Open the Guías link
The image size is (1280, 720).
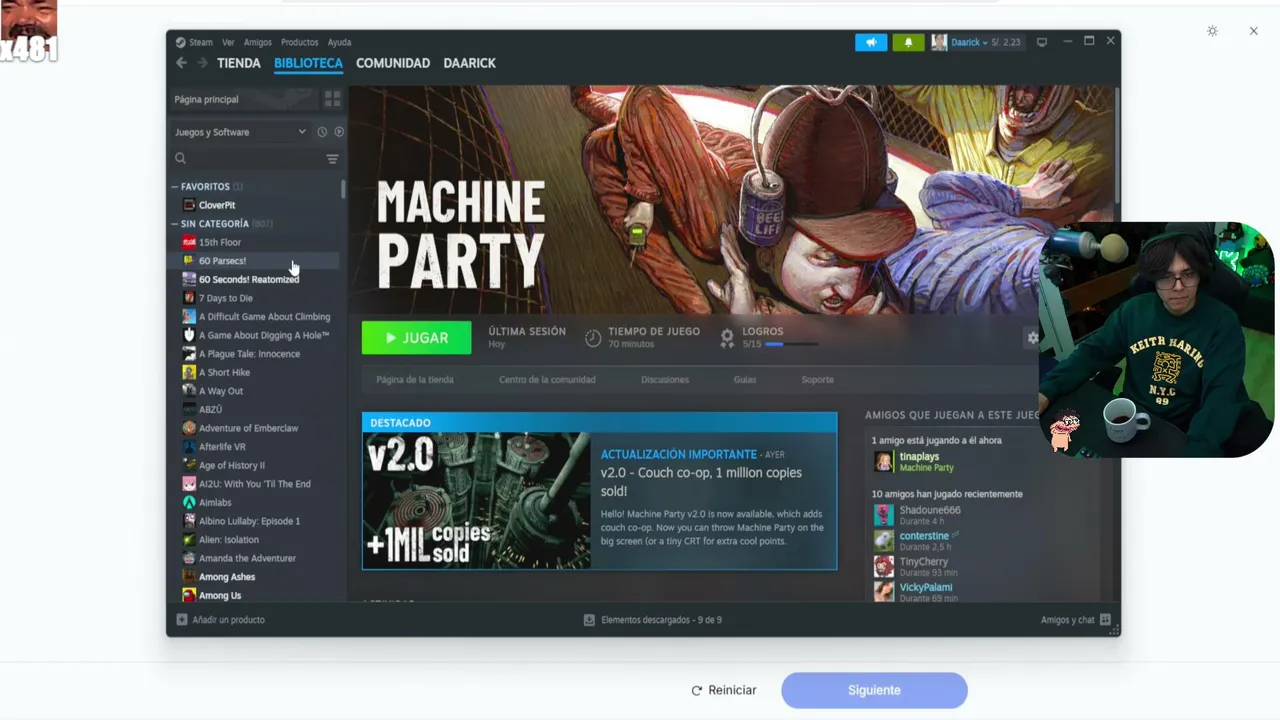[x=745, y=380]
